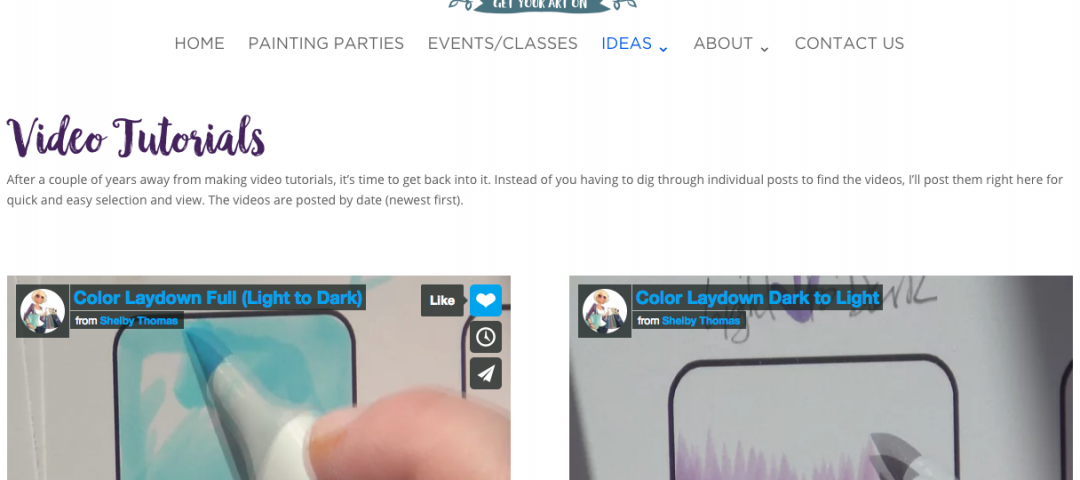Click the Get Your Art On logo banner
The image size is (1080, 480).
point(543,6)
